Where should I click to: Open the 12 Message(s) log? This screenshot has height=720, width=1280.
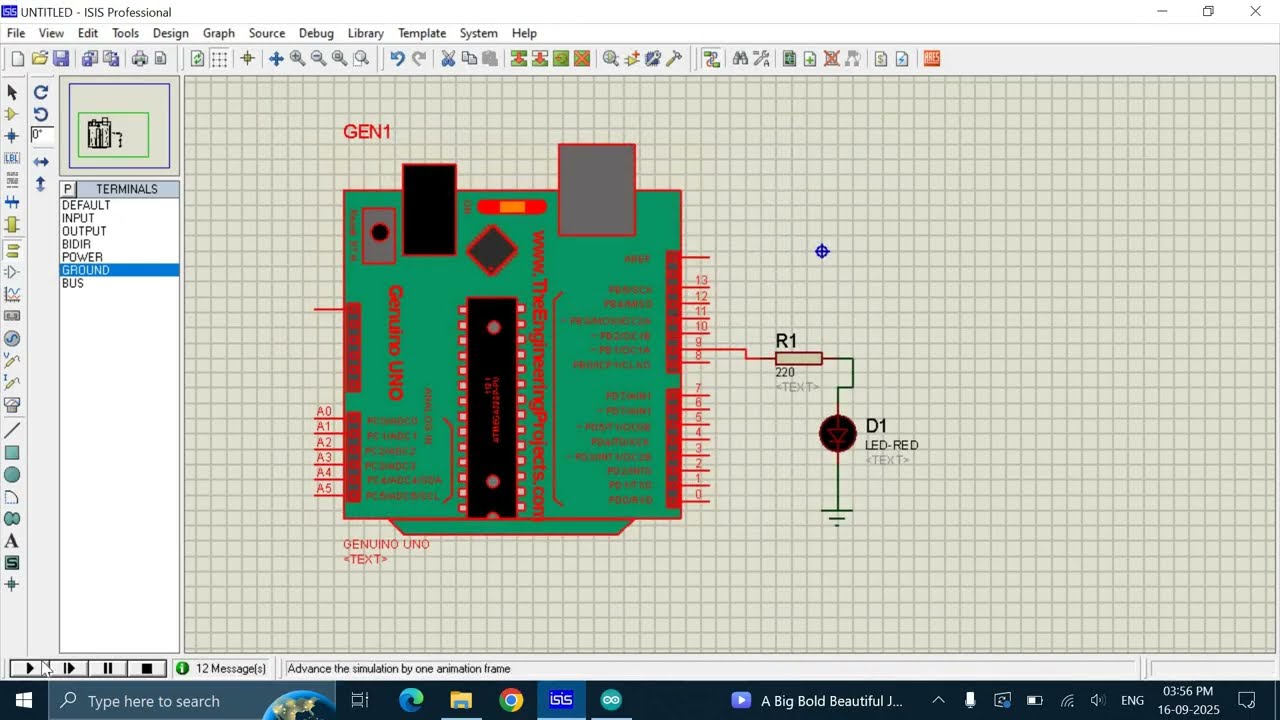[222, 668]
